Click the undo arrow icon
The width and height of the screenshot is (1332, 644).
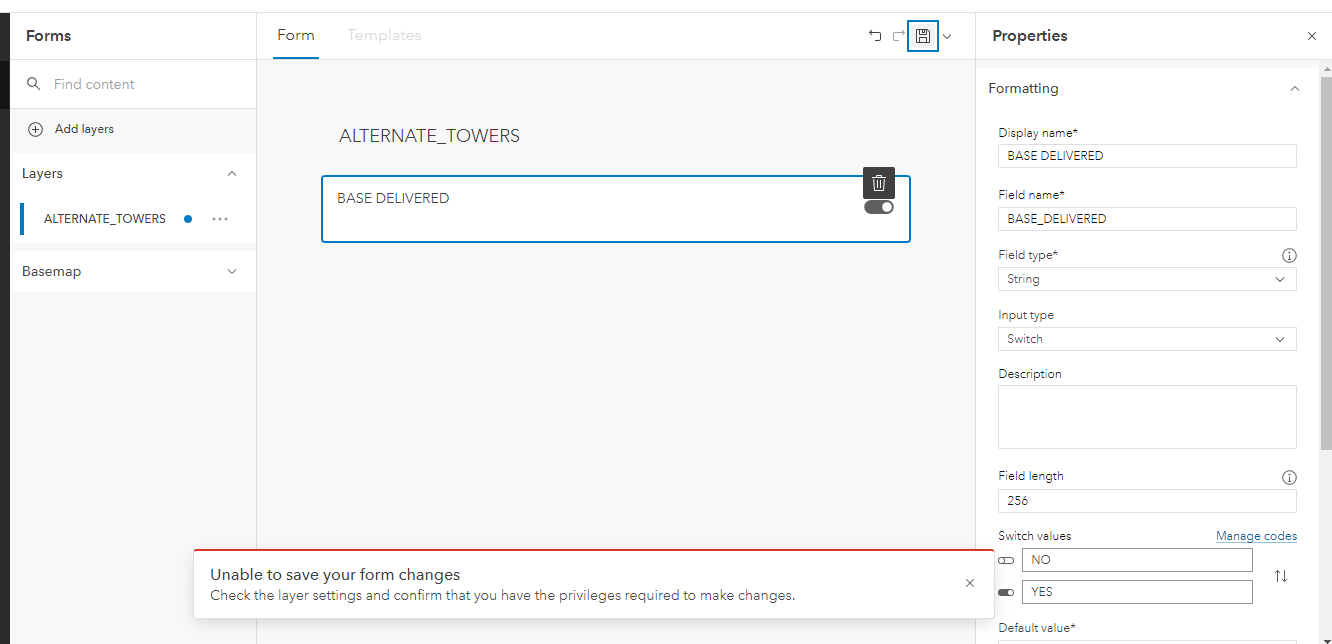pyautogui.click(x=875, y=36)
